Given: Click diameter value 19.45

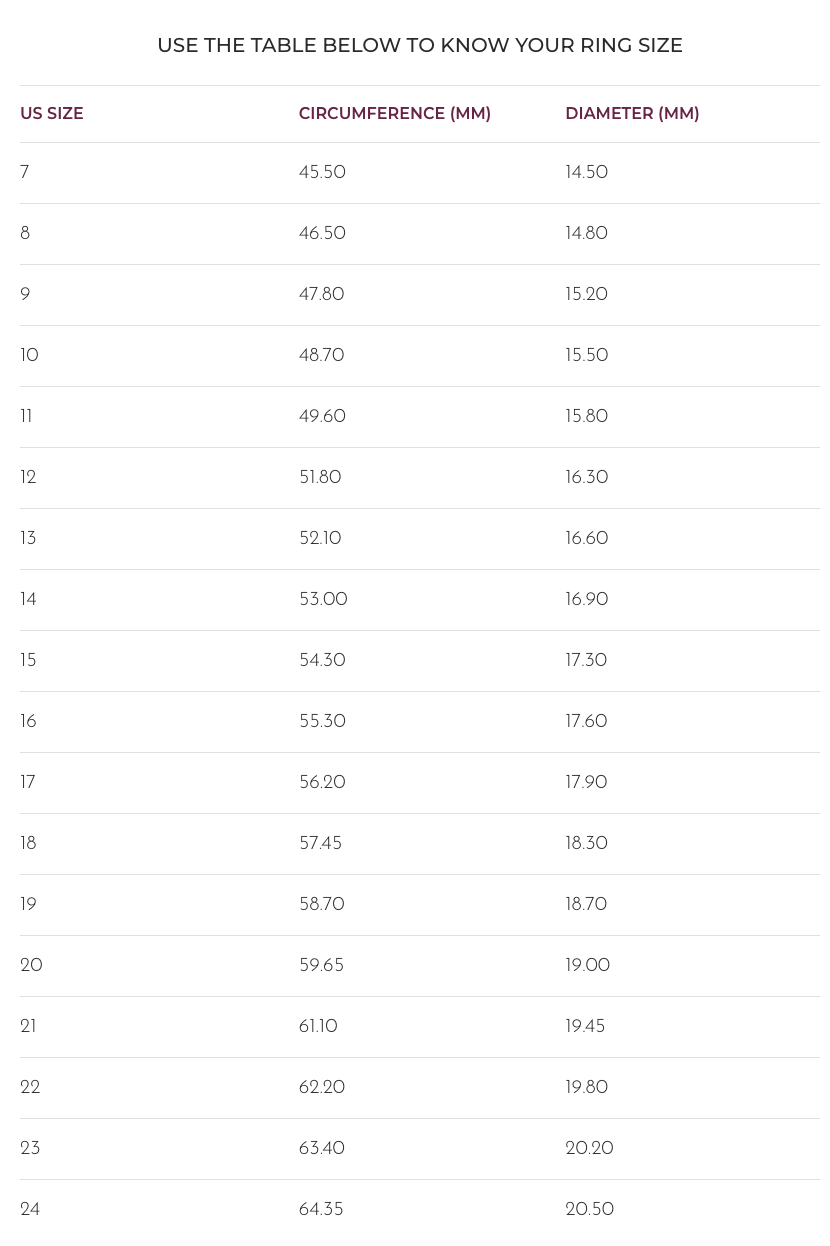Looking at the screenshot, I should 585,1027.
